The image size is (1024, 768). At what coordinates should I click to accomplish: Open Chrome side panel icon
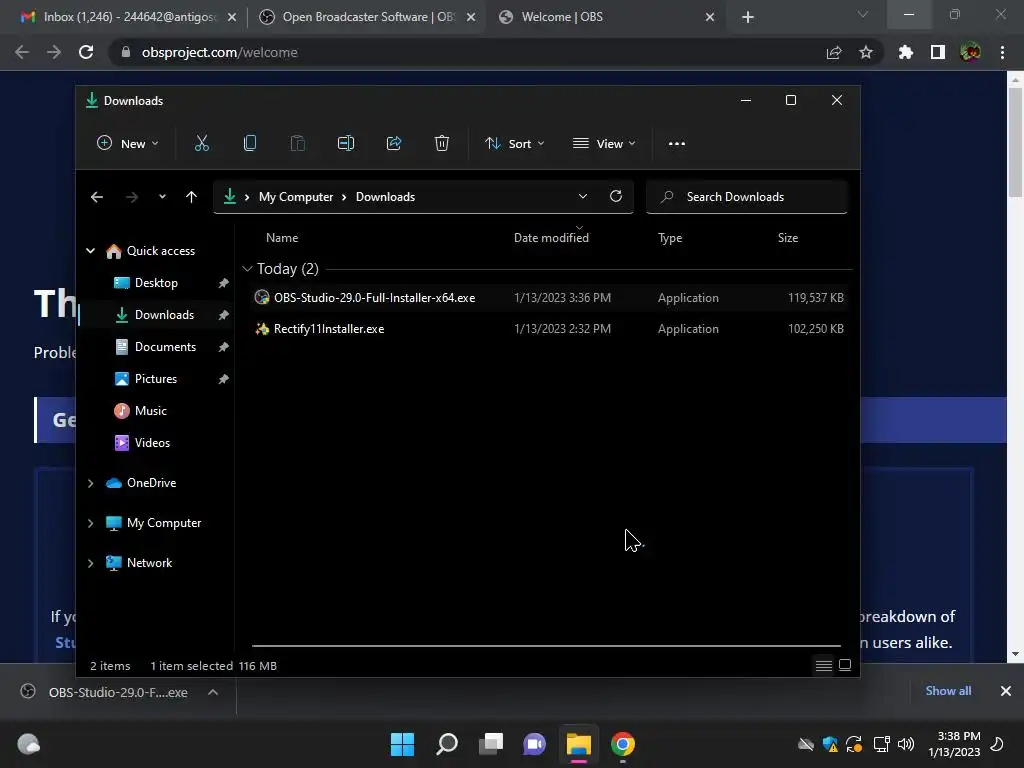(938, 52)
